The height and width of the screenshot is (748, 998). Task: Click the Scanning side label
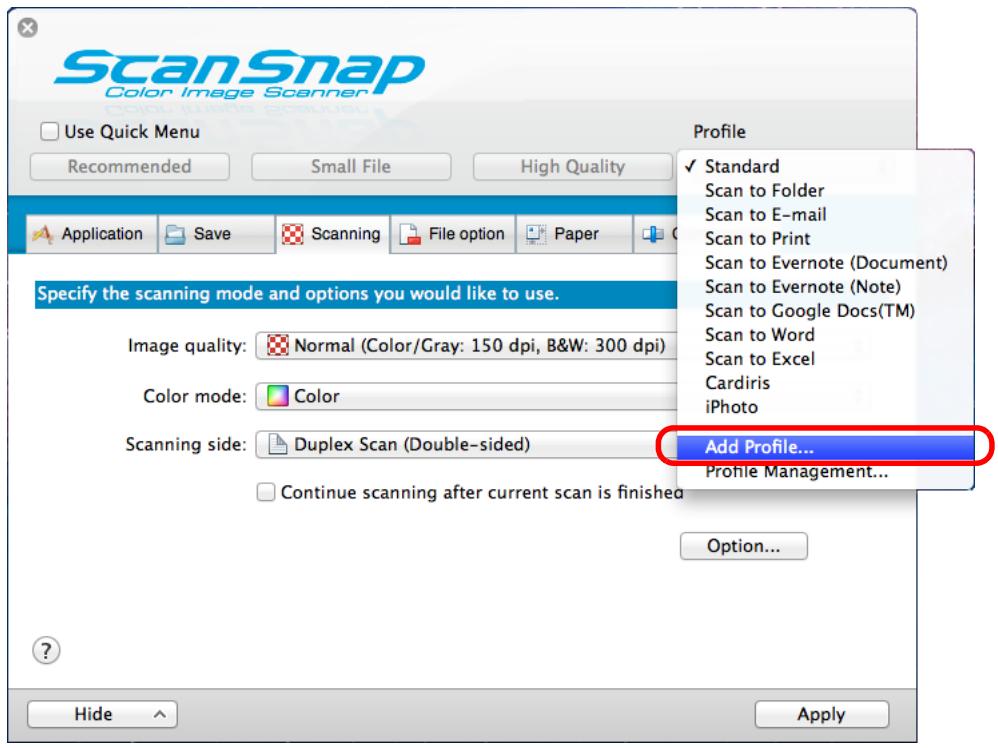(186, 444)
